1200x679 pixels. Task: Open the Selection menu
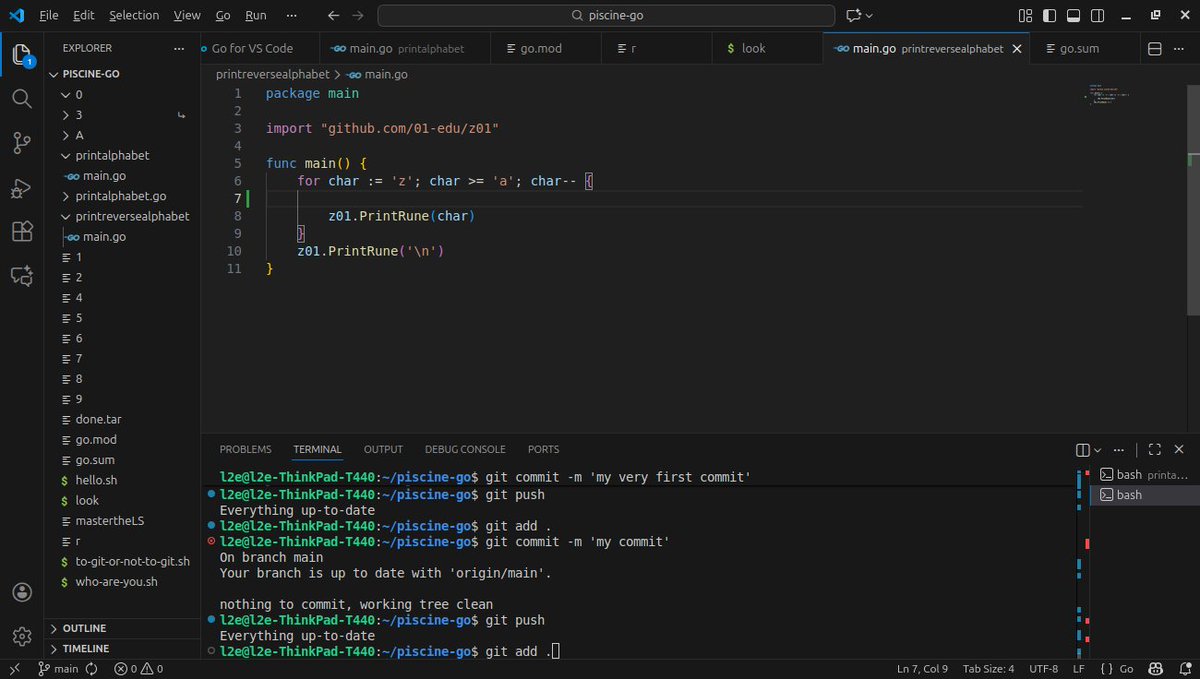click(134, 15)
